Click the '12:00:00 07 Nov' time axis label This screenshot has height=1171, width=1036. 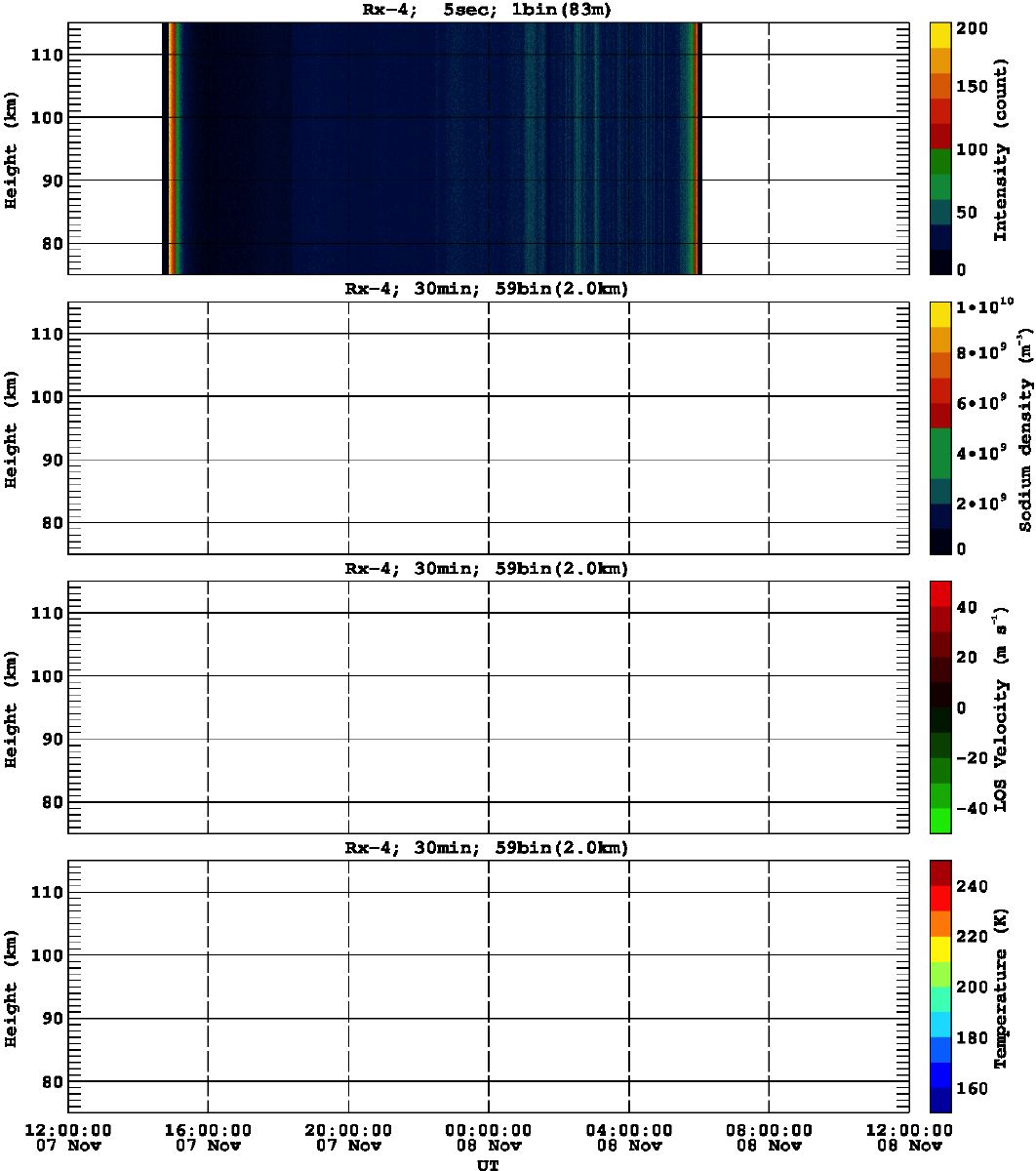(67, 1137)
